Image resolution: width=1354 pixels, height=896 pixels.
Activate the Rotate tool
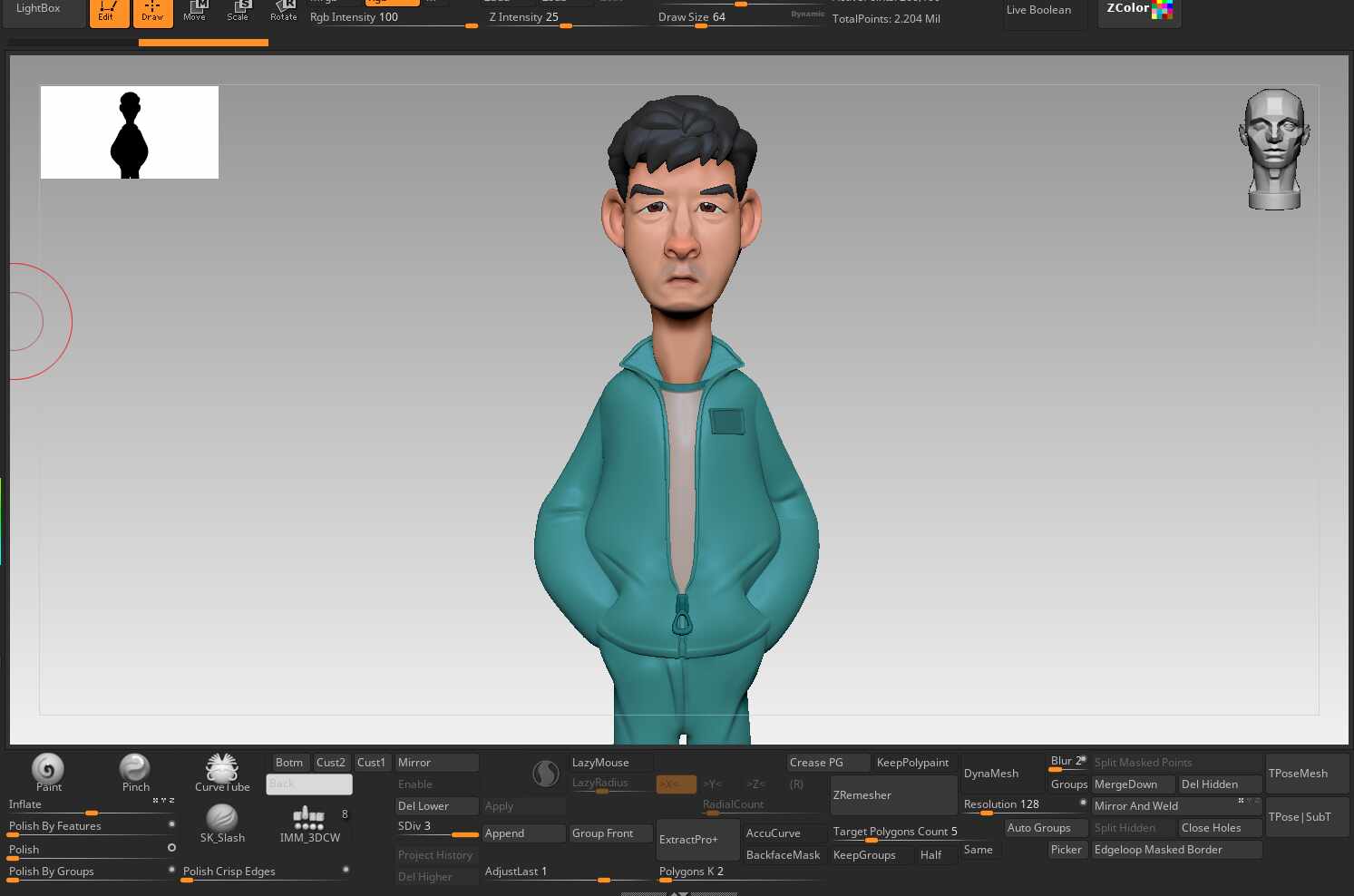[284, 12]
